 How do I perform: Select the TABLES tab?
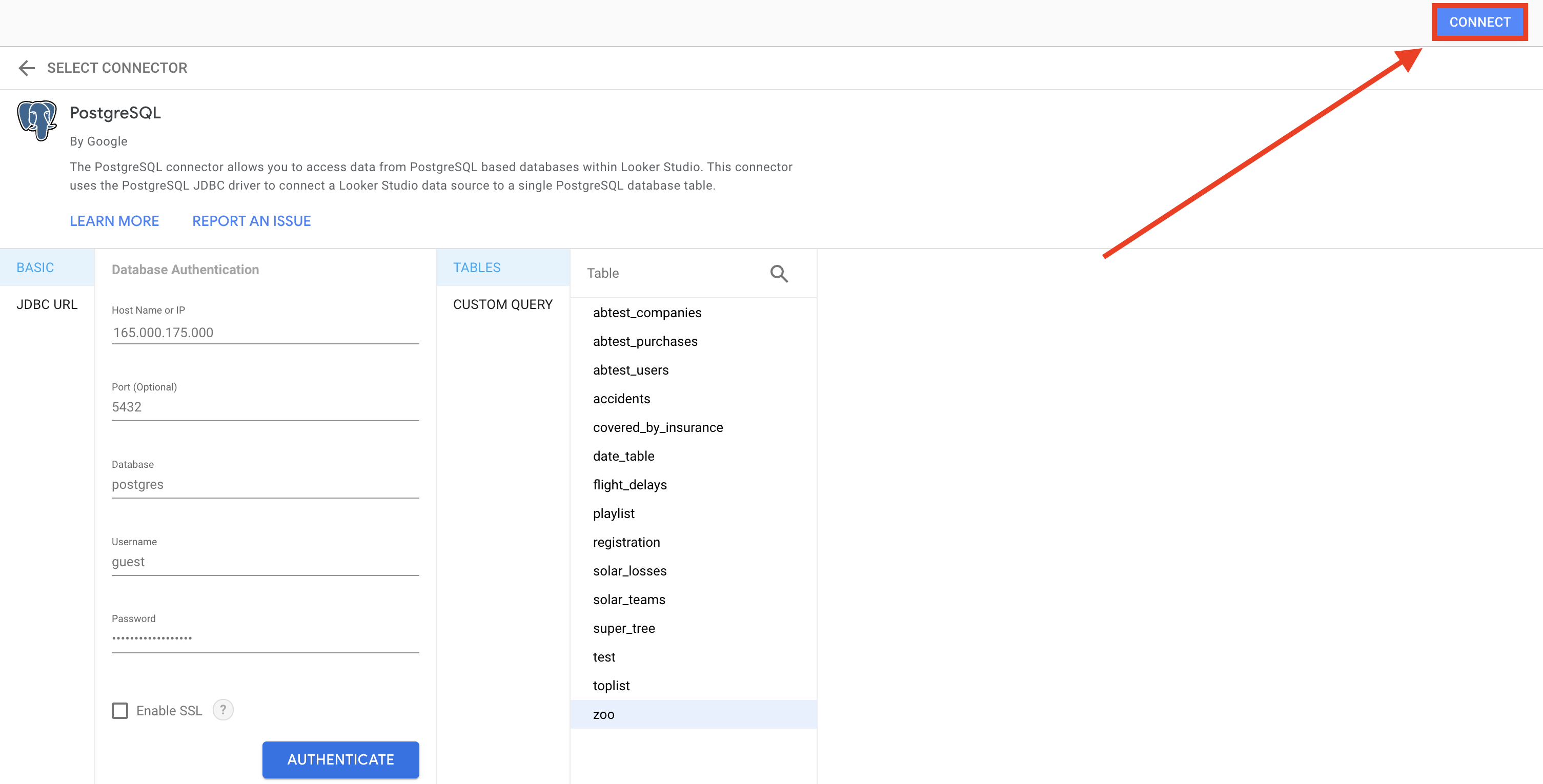coord(477,267)
